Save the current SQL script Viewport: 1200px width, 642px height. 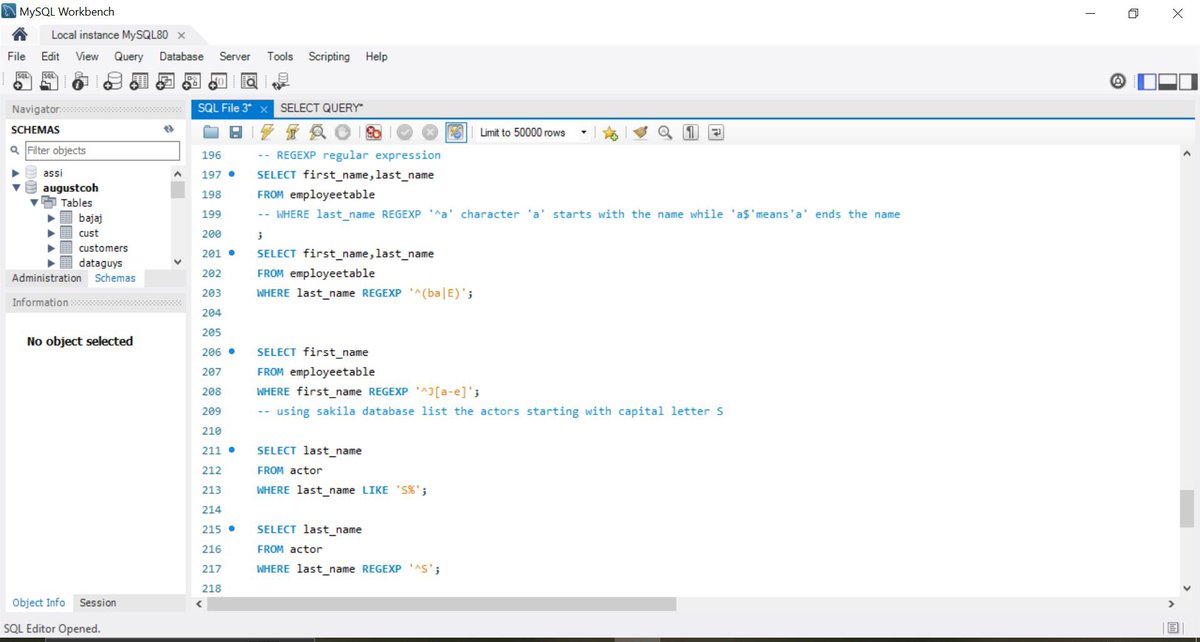point(235,131)
